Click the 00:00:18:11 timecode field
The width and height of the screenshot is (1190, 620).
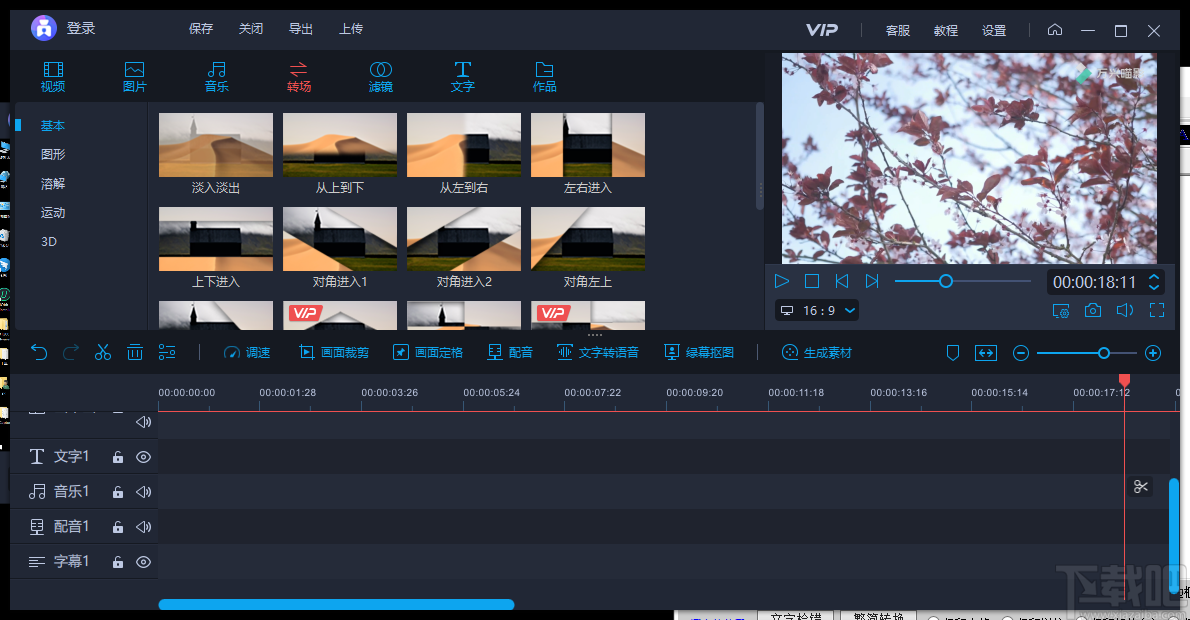(x=1094, y=282)
